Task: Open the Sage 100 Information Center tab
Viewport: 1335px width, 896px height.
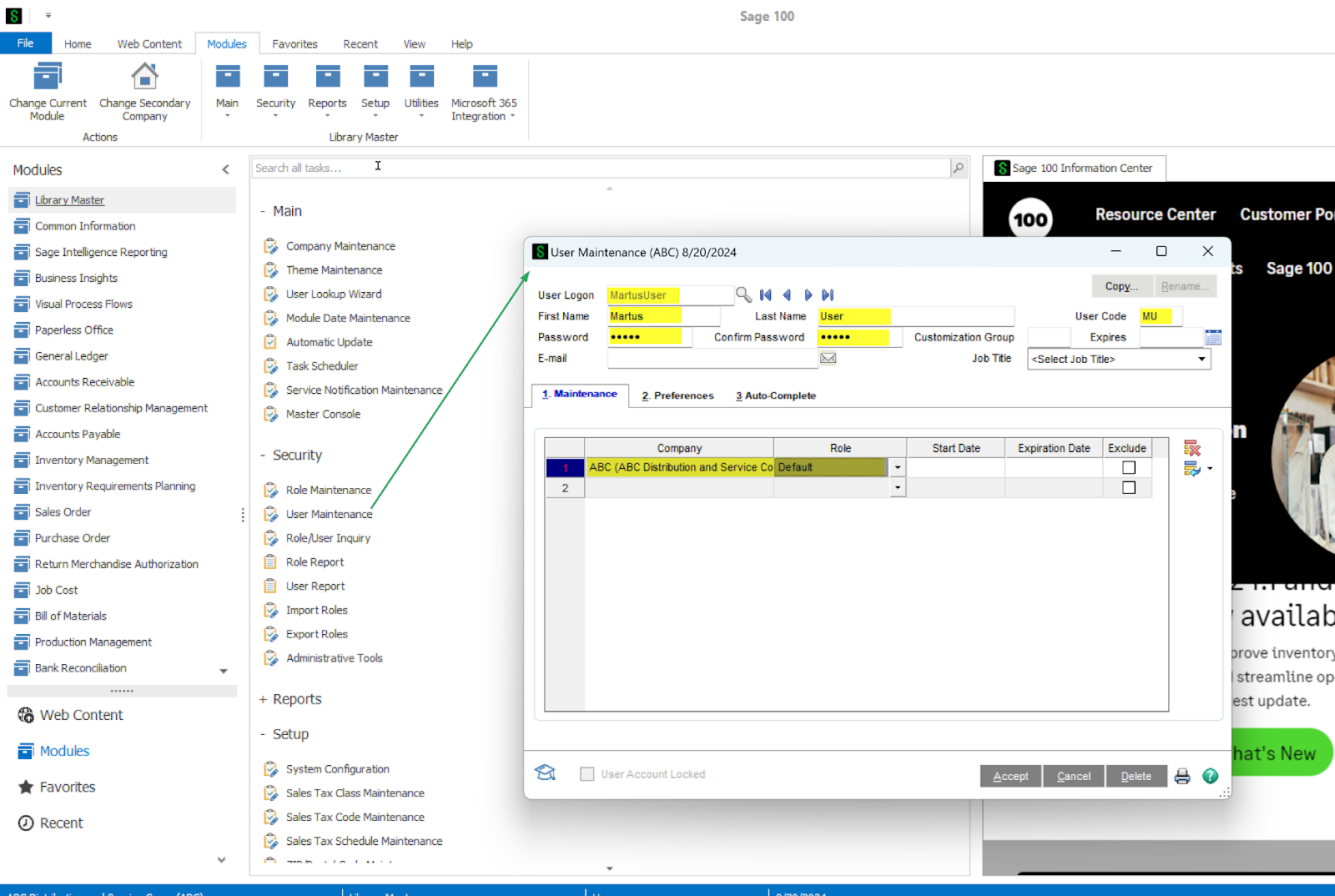Action: (1074, 168)
